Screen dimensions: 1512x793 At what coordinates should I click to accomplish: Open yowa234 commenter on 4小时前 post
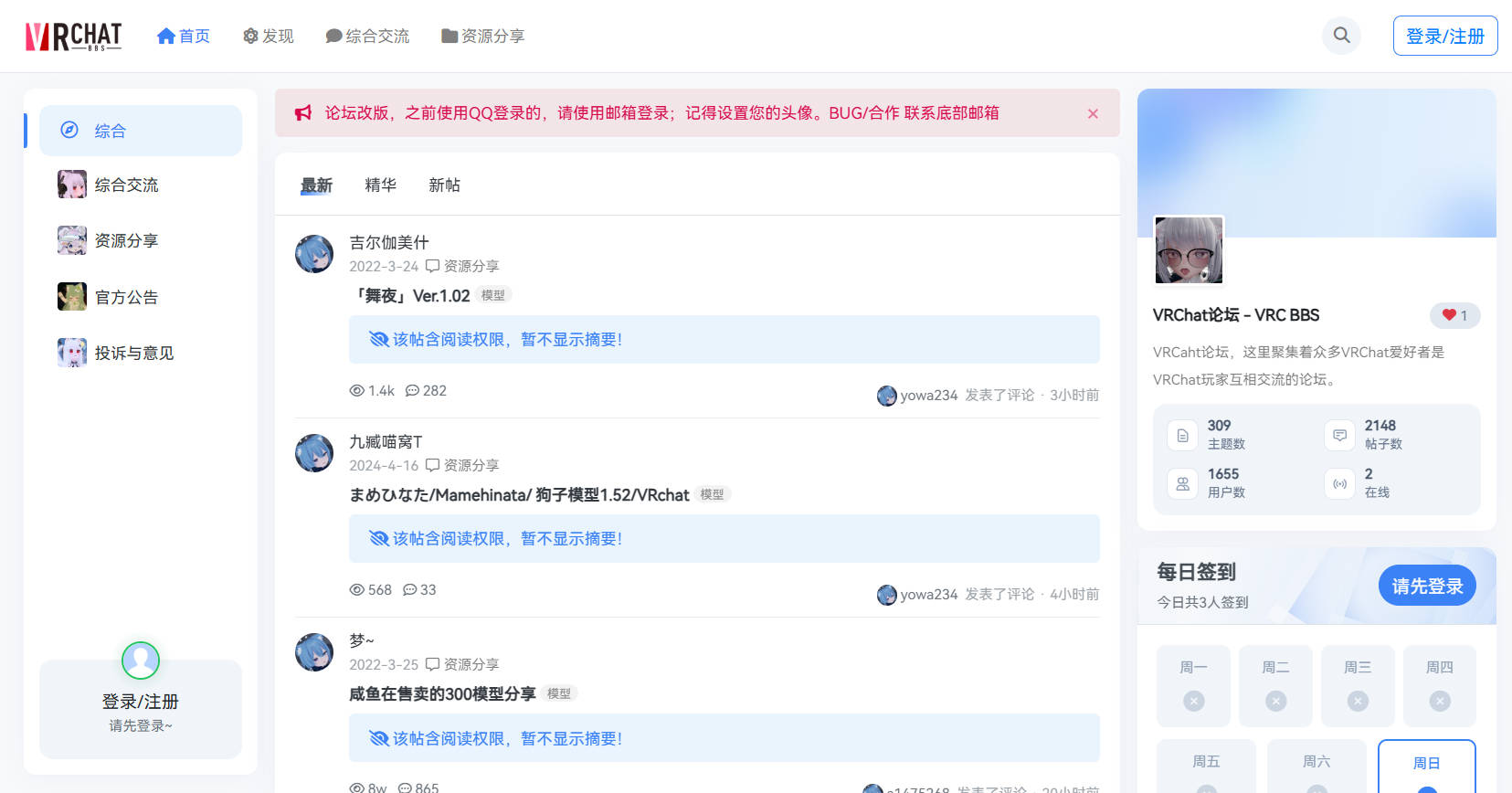[x=917, y=594]
